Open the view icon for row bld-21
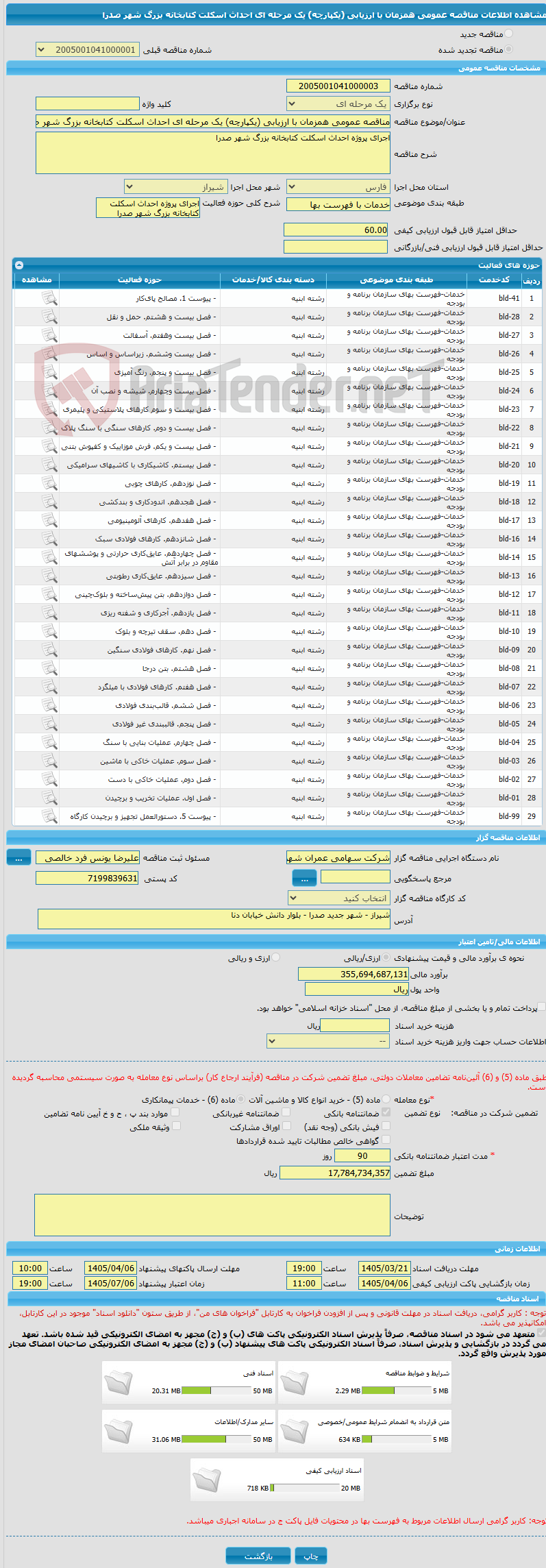The height and width of the screenshot is (1568, 546). point(49,446)
